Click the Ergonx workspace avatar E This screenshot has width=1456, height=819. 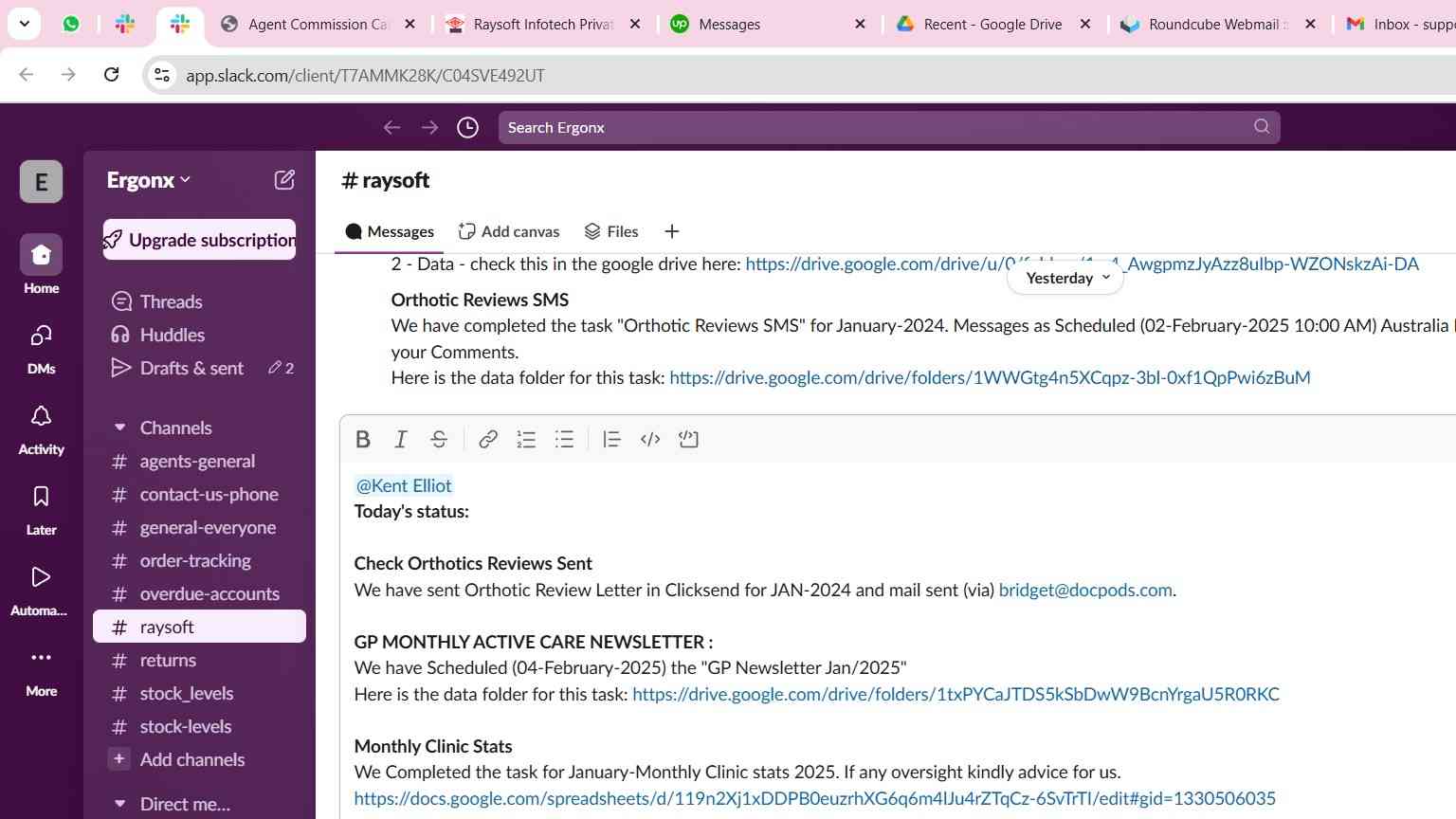pos(41,181)
